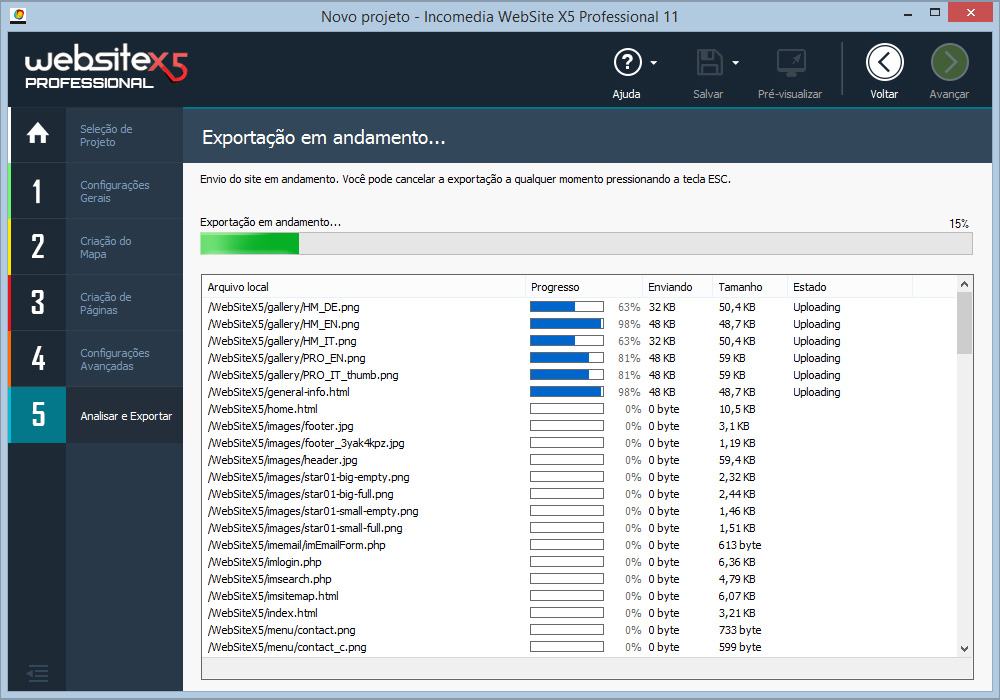Select /WebSiteX5/images/header.jpg row
This screenshot has height=700, width=1000.
pos(579,460)
